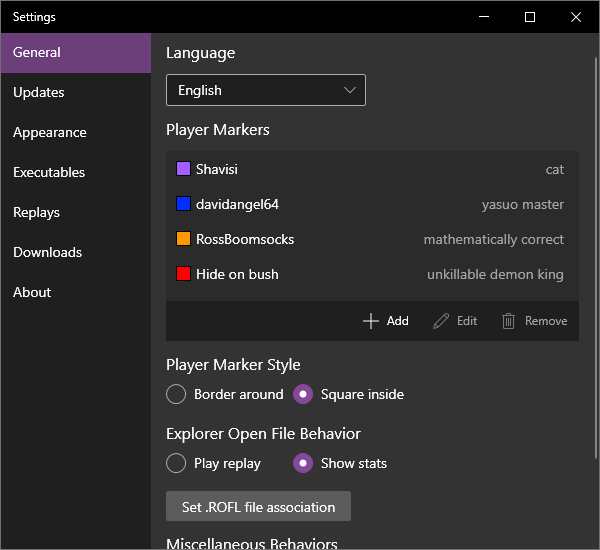Click the plus icon next to Add
The height and width of the screenshot is (550, 600).
click(370, 321)
